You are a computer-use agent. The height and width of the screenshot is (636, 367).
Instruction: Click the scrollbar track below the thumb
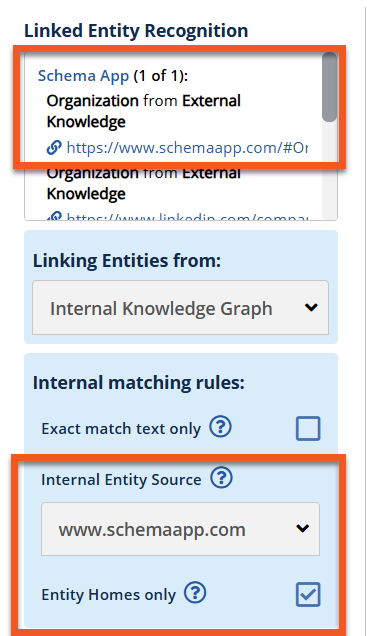(330, 170)
